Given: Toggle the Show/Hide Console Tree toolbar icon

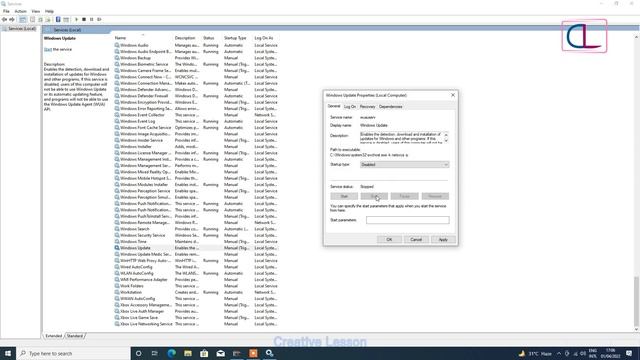Looking at the screenshot, I should (23, 19).
